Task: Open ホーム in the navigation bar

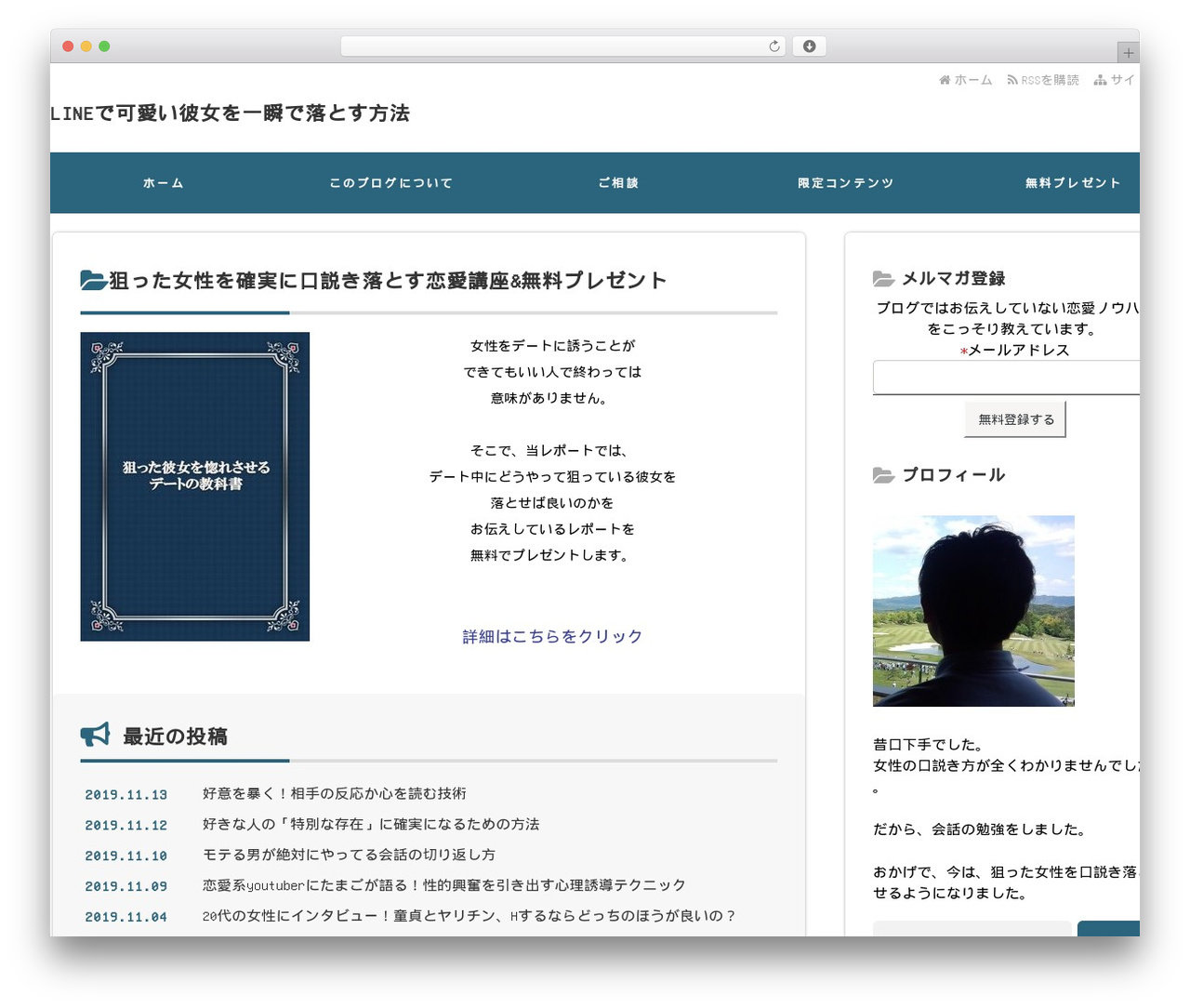Action: (164, 183)
